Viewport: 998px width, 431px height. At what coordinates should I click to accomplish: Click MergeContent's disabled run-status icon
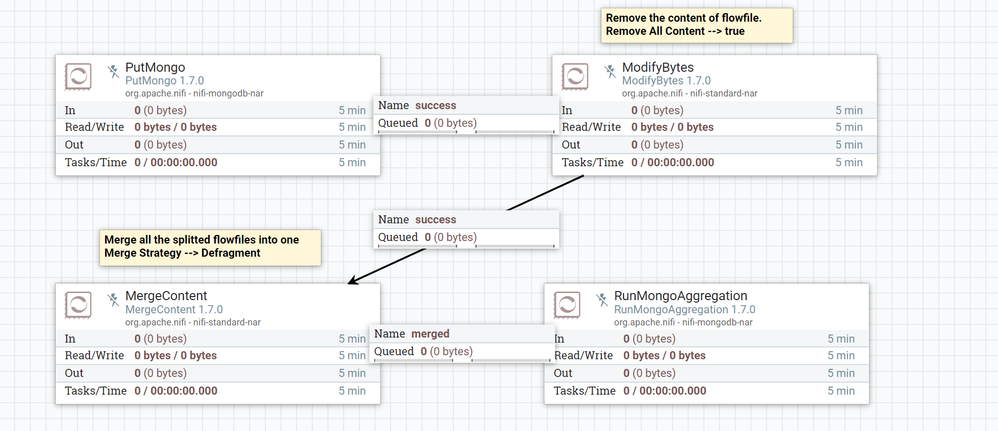pyautogui.click(x=113, y=299)
